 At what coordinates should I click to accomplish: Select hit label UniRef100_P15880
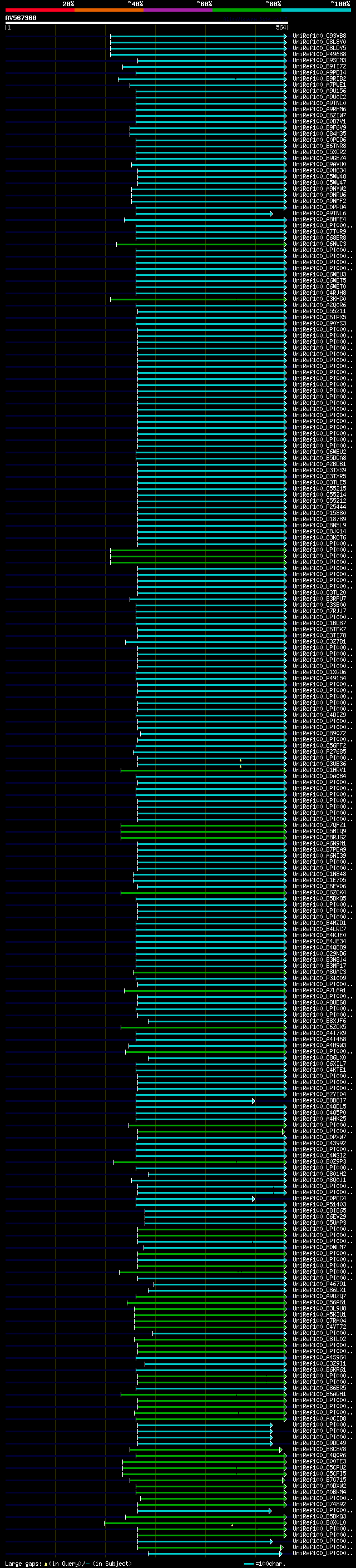pos(319,512)
